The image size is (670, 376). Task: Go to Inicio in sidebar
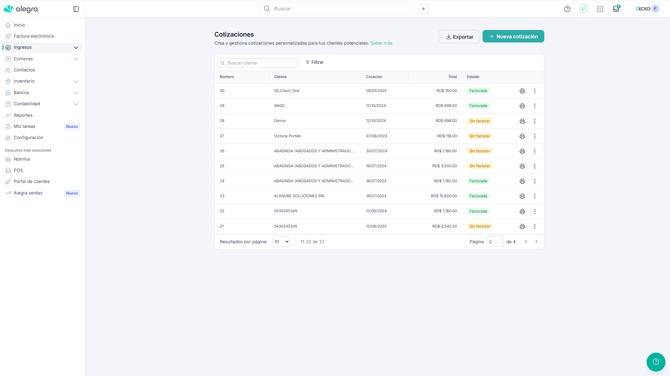click(x=19, y=25)
